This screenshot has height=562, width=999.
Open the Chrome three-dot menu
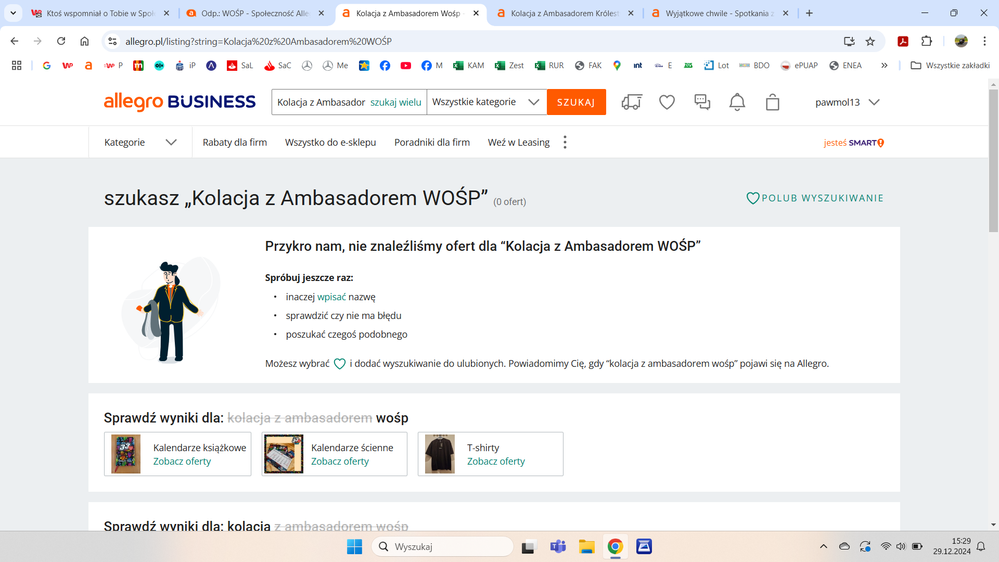pyautogui.click(x=984, y=41)
